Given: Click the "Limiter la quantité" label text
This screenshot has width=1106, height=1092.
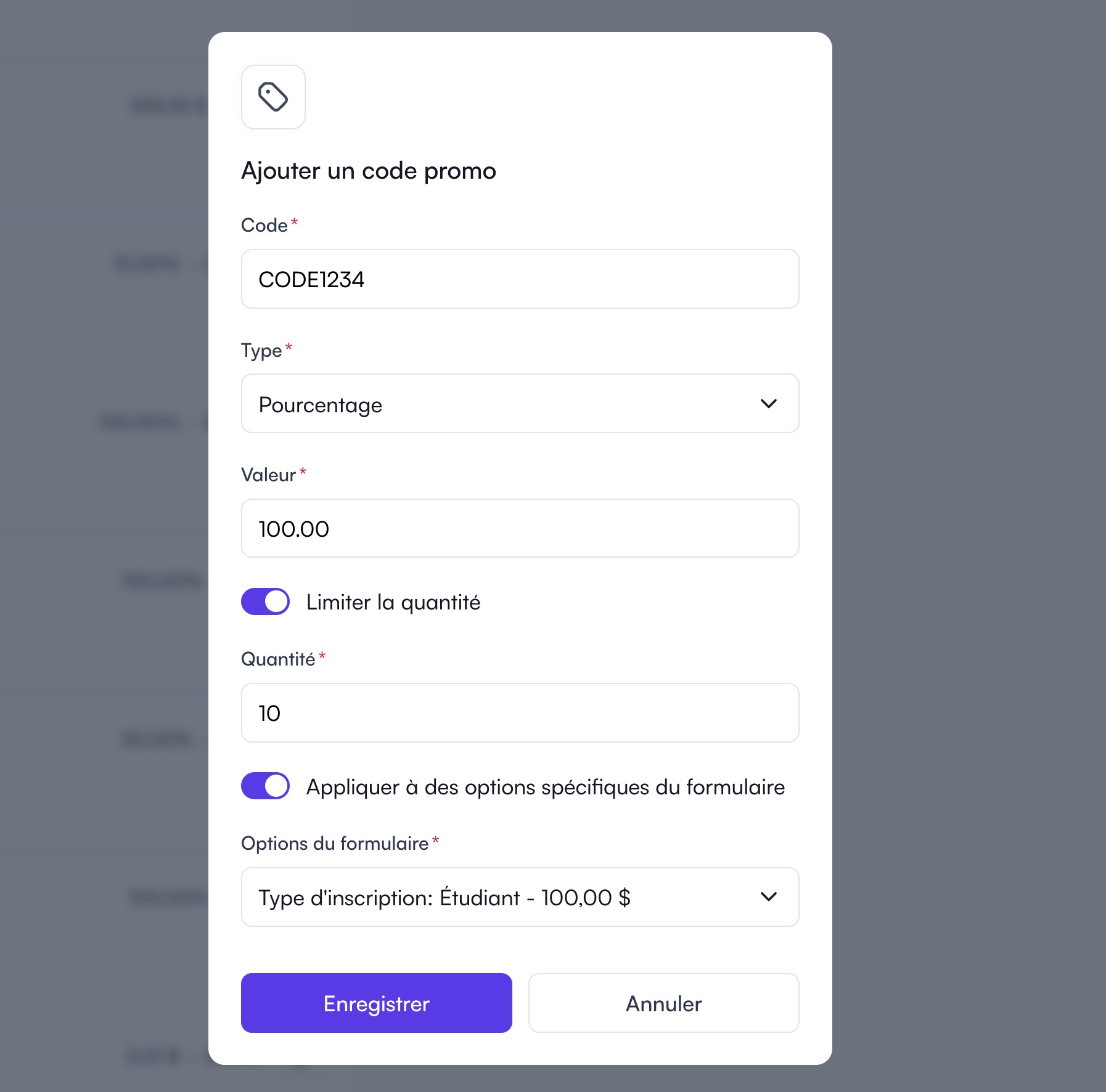Looking at the screenshot, I should pyautogui.click(x=393, y=602).
